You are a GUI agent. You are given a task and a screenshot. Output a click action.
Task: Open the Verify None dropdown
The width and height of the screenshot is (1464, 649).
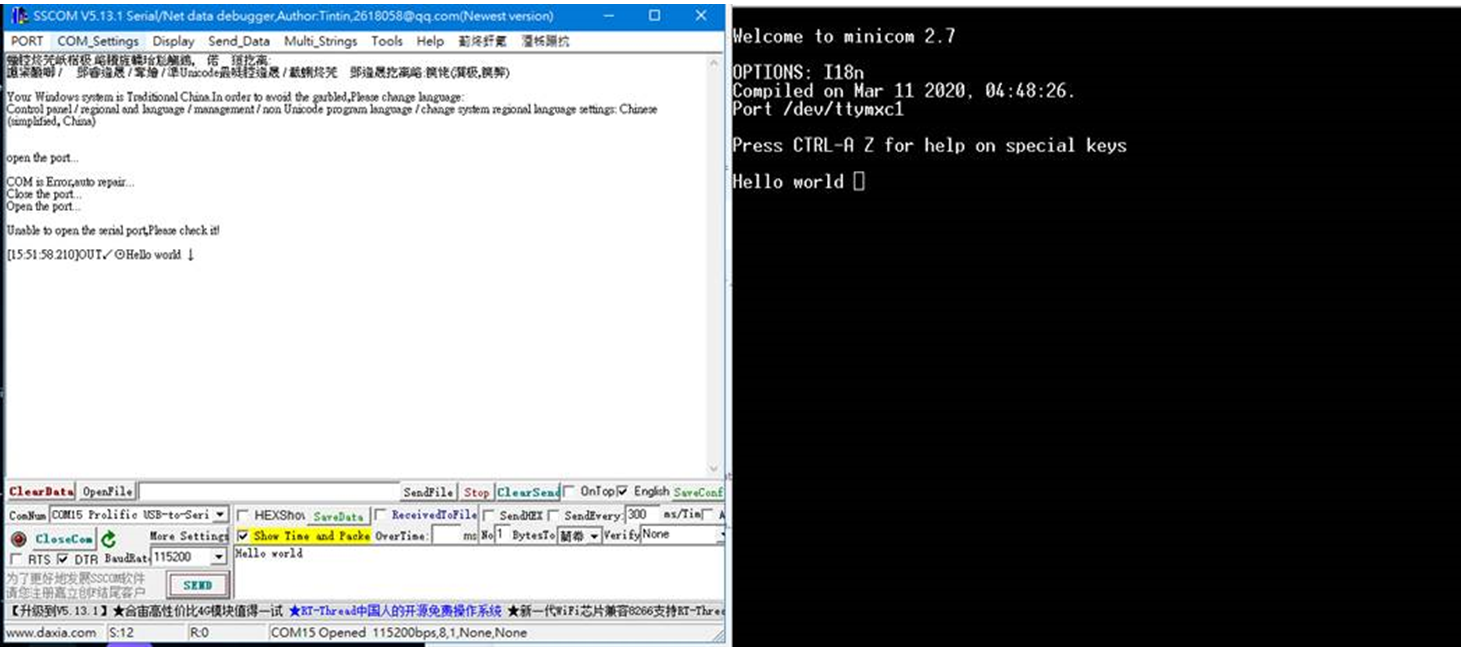tap(719, 535)
